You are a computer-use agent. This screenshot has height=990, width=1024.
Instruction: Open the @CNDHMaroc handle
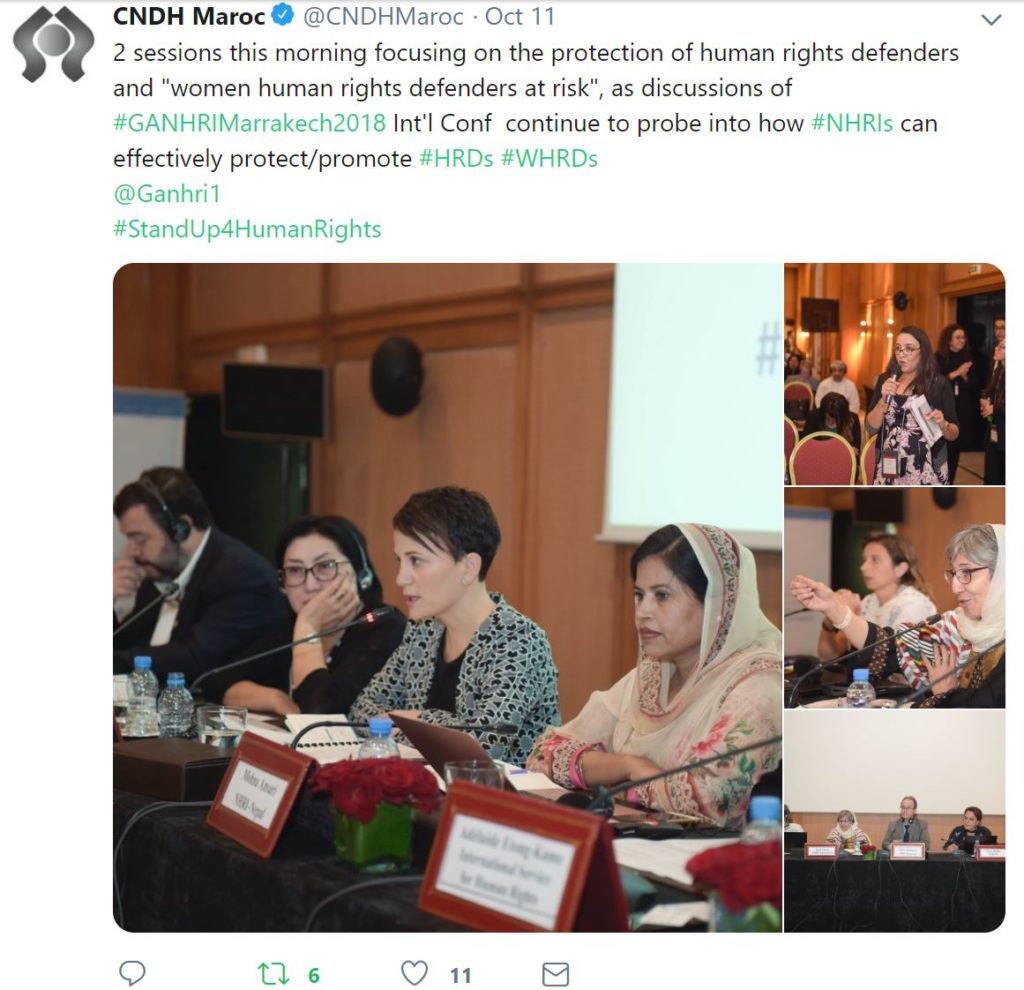pos(384,16)
